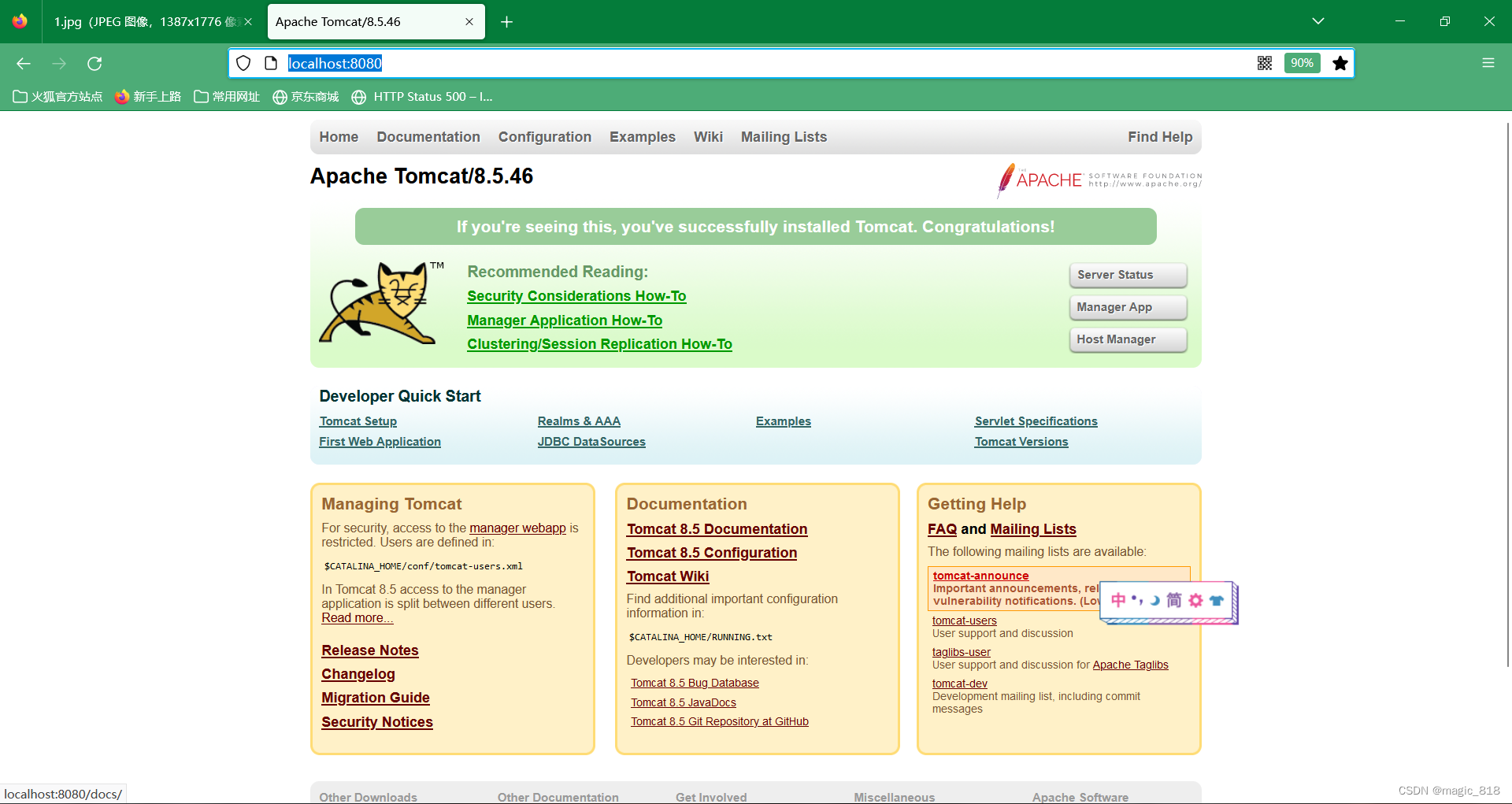Reload the page with refresh icon

94,64
